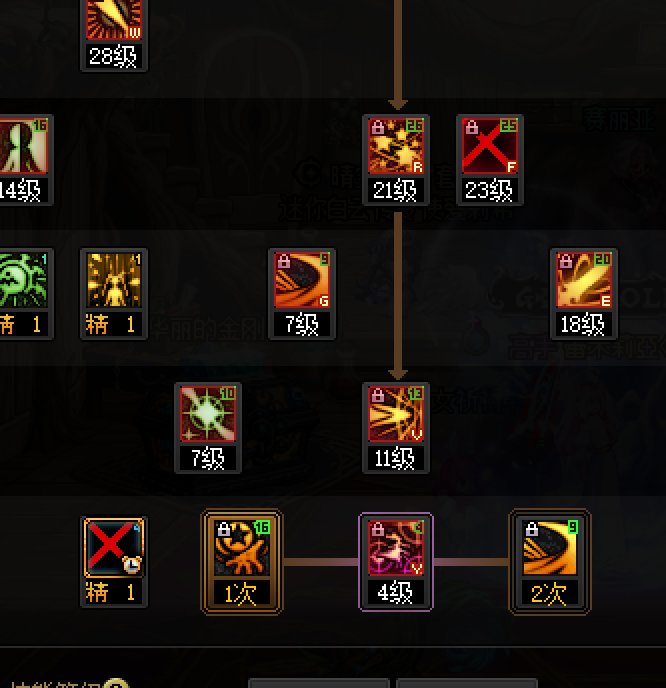666x688 pixels.
Task: Click the green star 7级 skill icon
Action: coord(208,413)
